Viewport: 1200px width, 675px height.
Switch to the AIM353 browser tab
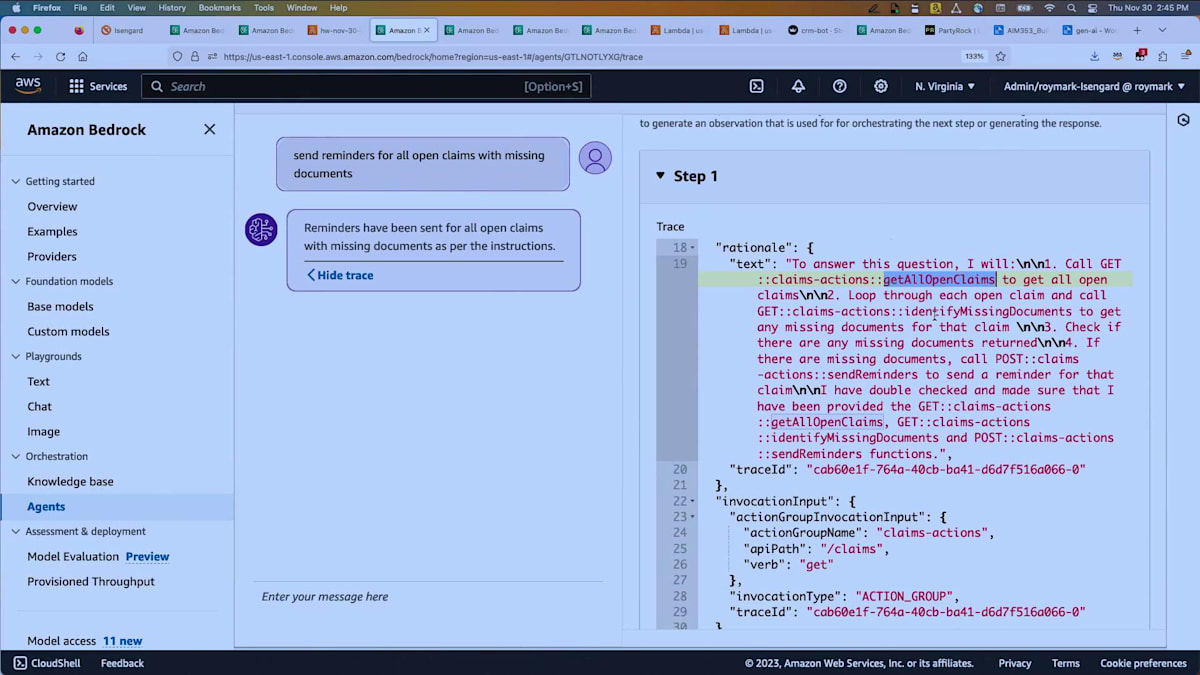tap(1023, 30)
